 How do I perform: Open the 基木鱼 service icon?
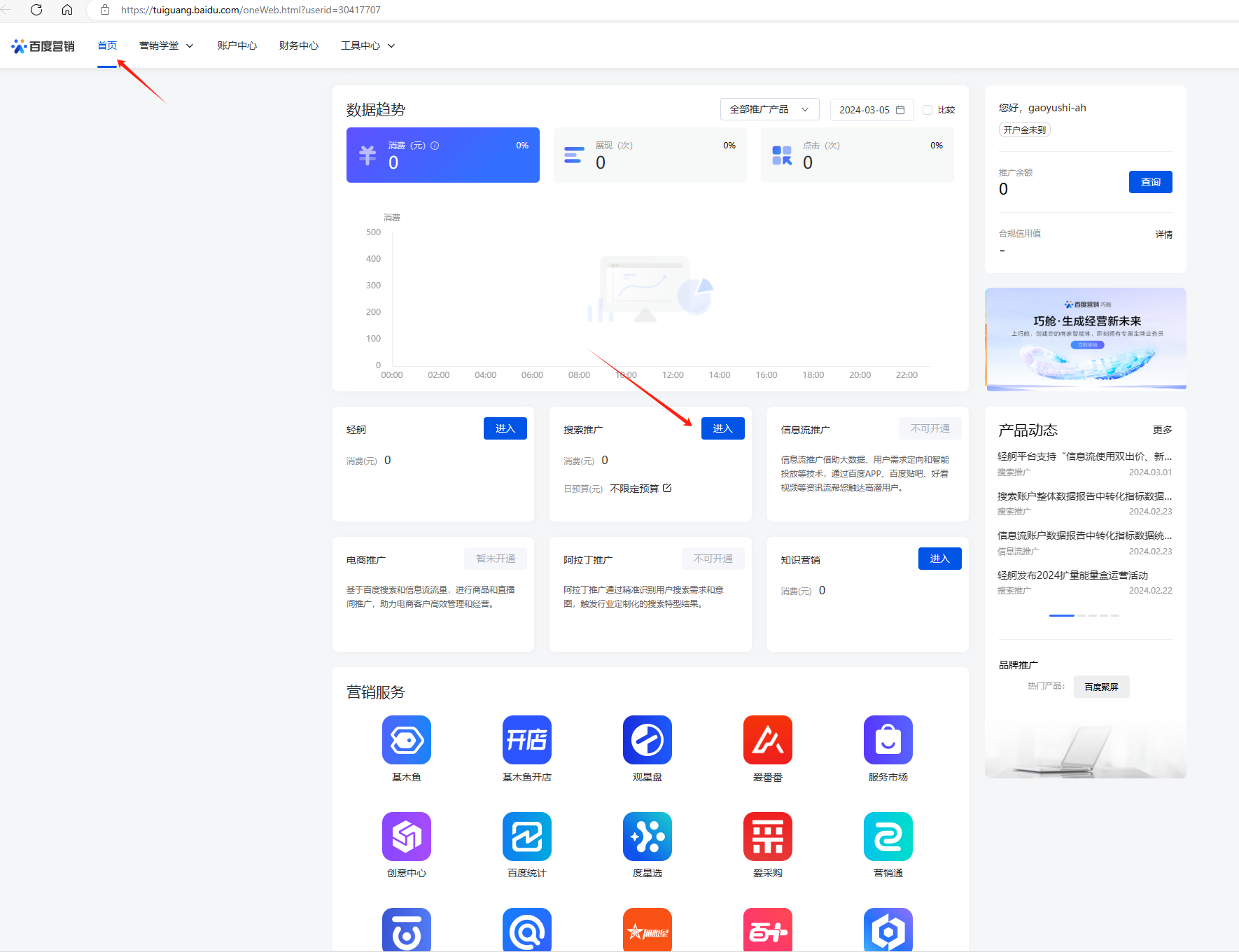pyautogui.click(x=407, y=740)
